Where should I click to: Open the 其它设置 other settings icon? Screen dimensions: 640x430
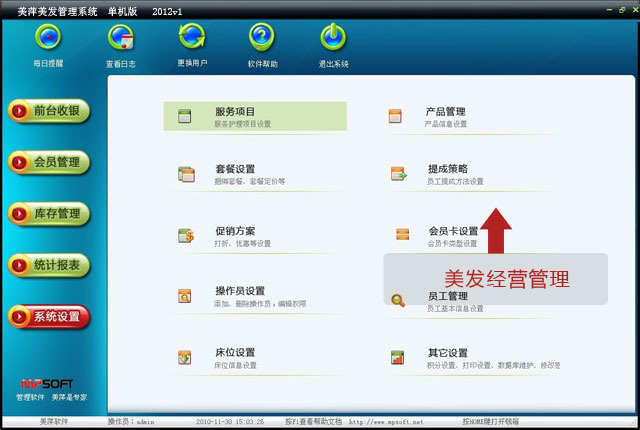point(397,357)
